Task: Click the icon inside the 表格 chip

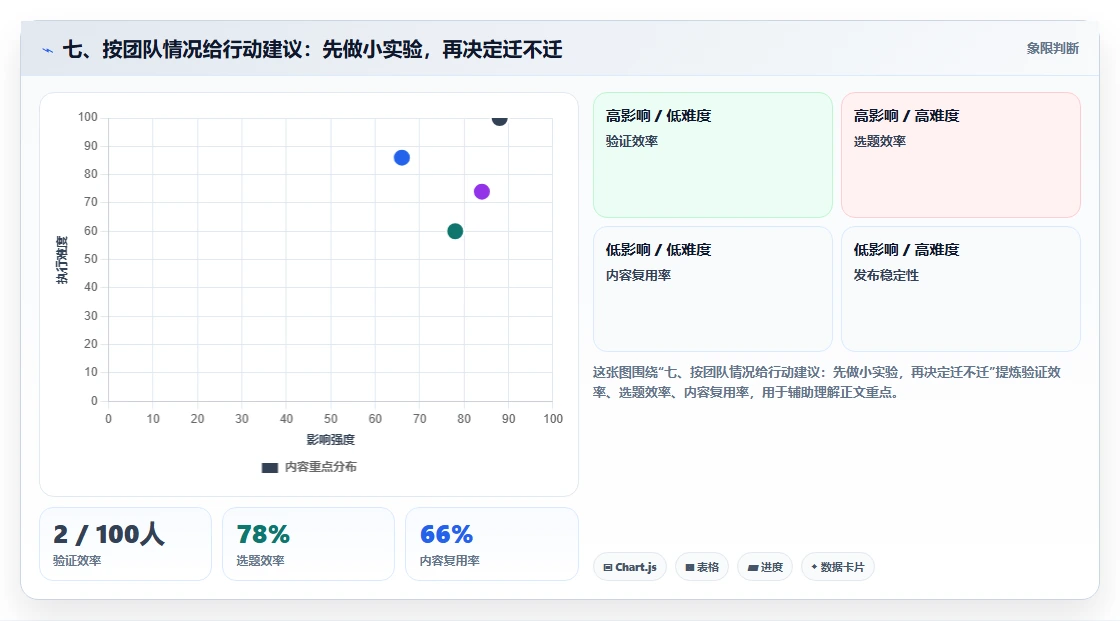Action: [690, 567]
